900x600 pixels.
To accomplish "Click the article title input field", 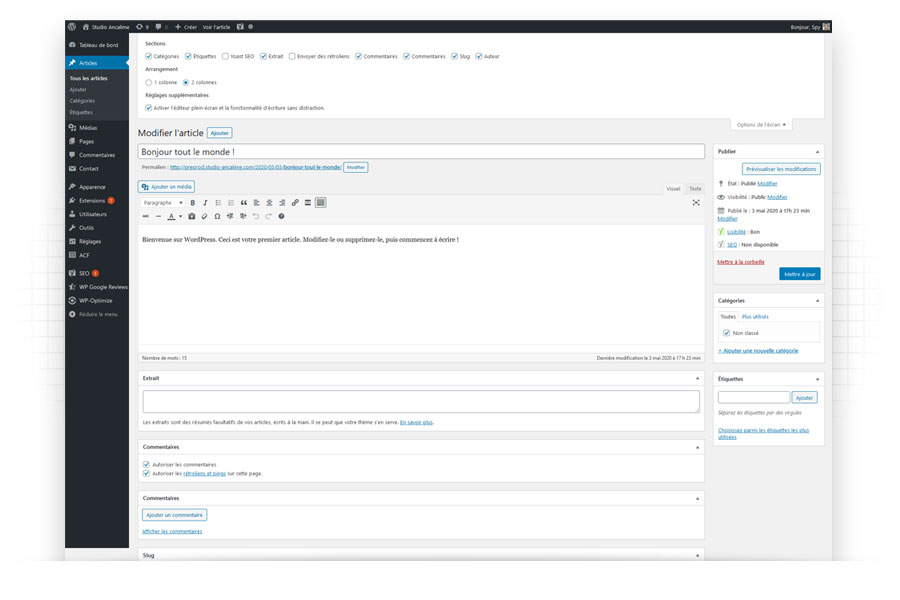I will pos(421,152).
